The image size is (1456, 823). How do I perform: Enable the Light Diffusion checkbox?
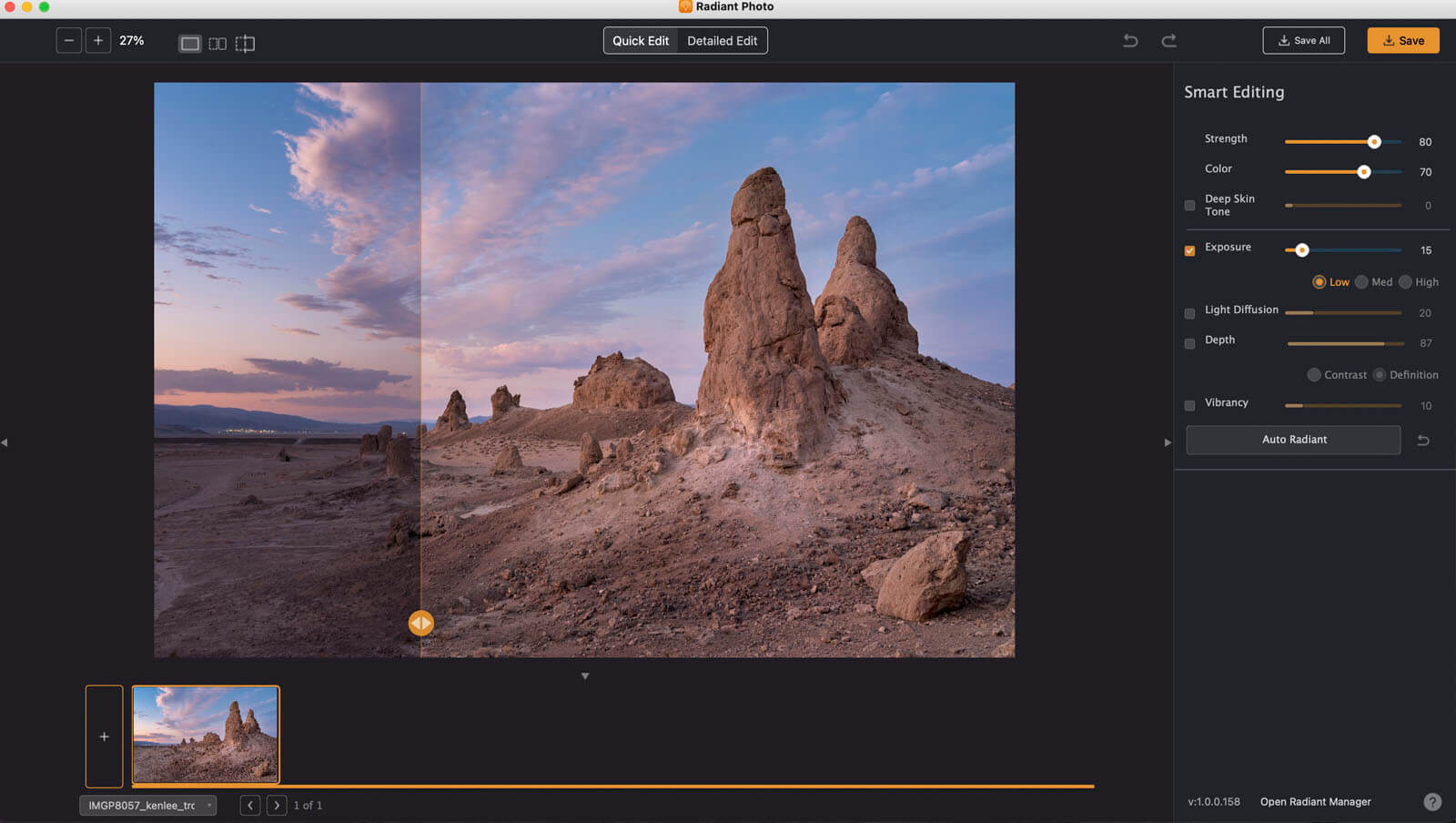point(1189,313)
